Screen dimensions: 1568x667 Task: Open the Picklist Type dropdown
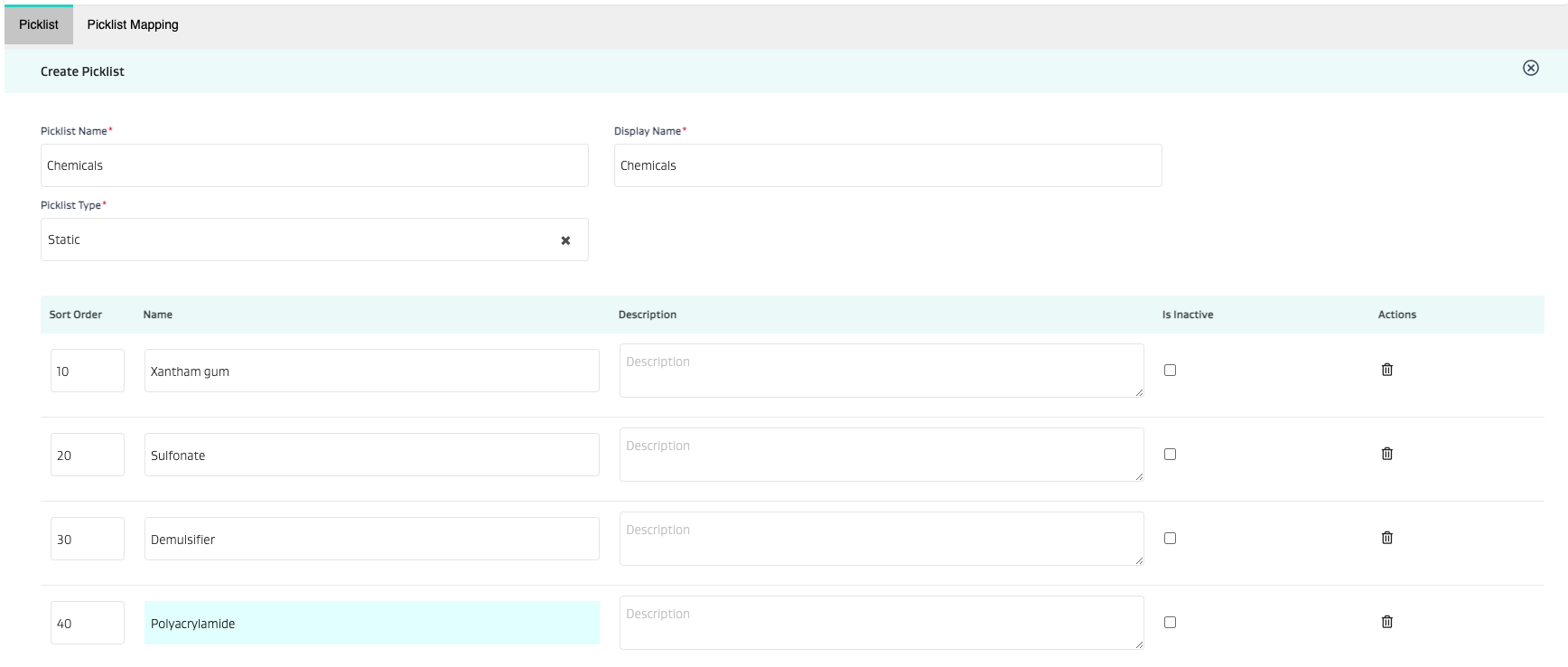(298, 240)
